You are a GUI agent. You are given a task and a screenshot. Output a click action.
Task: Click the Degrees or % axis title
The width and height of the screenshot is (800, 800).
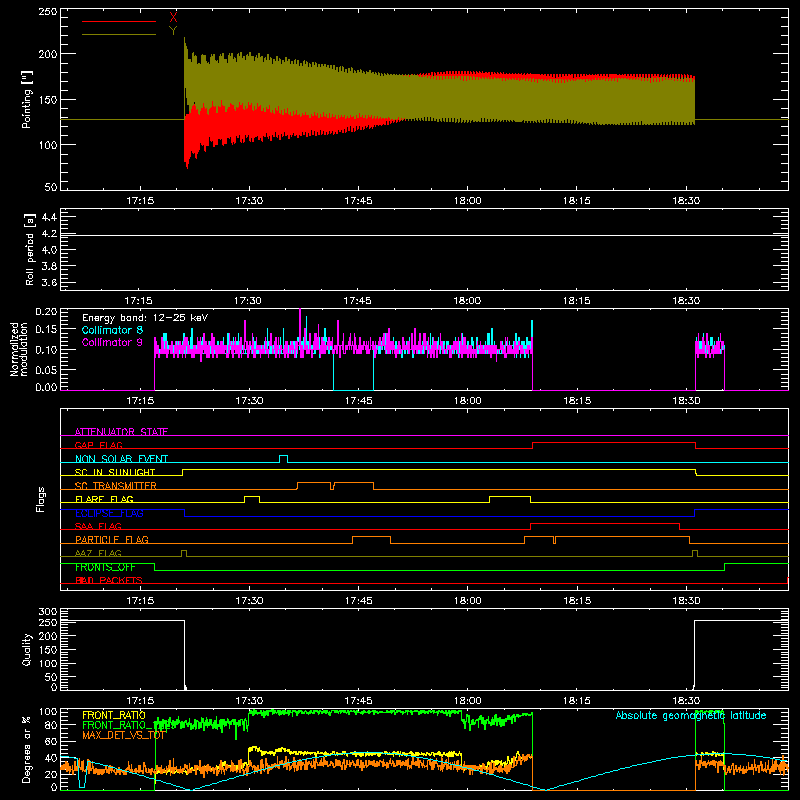click(27, 749)
